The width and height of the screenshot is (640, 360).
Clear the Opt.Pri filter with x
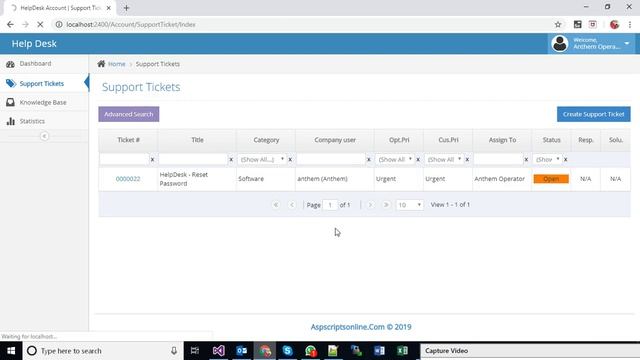click(418, 160)
